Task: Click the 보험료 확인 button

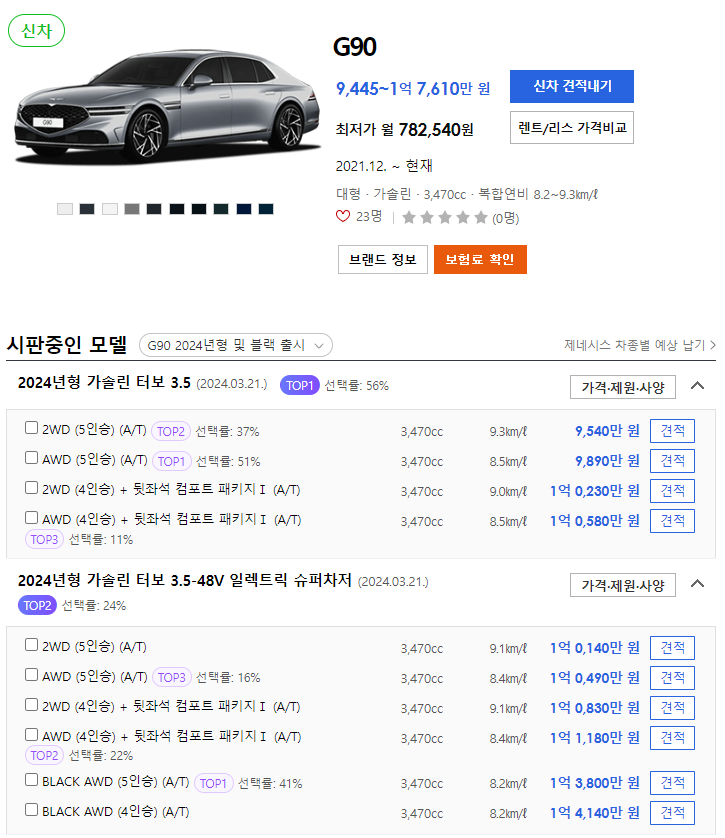Action: click(480, 260)
